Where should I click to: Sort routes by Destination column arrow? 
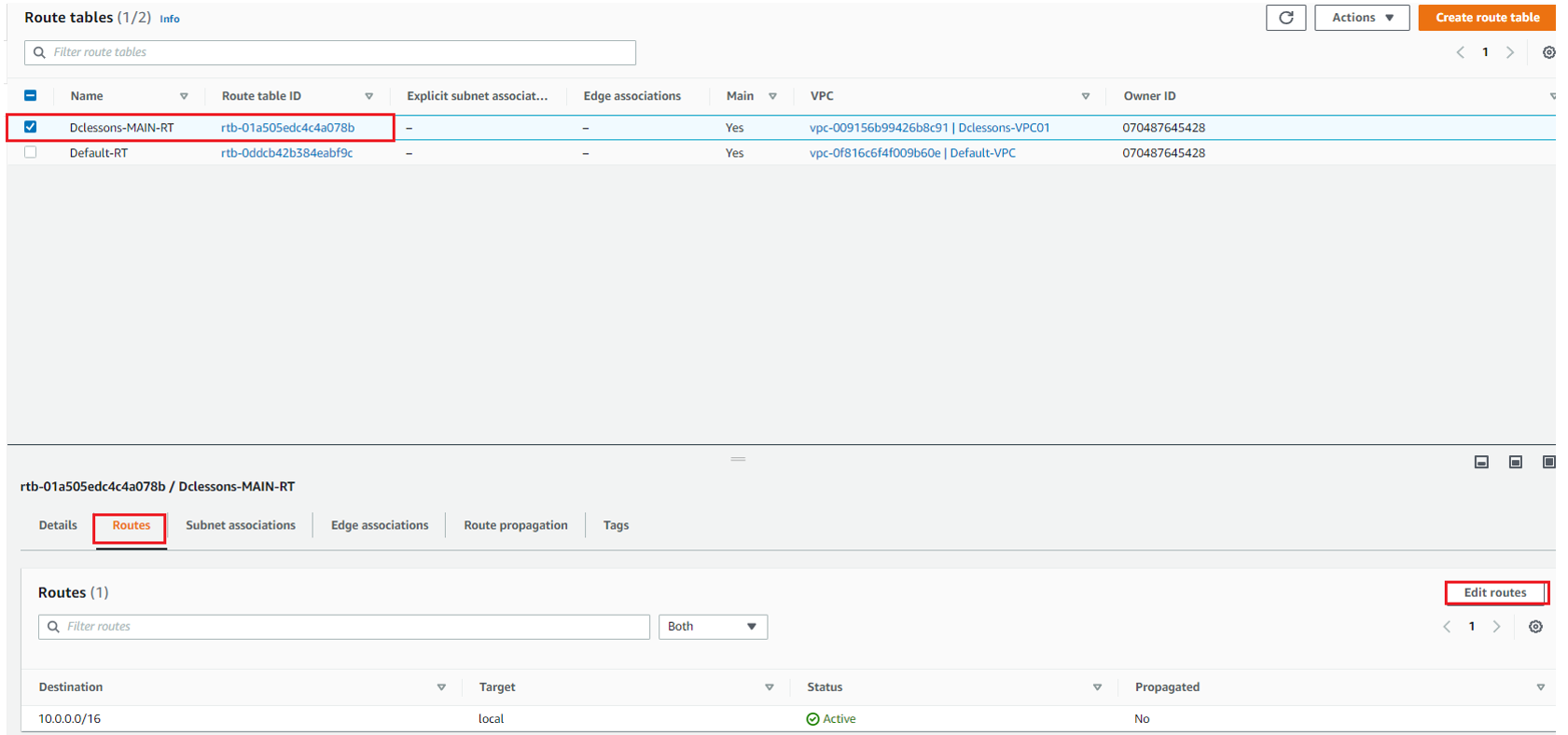441,687
